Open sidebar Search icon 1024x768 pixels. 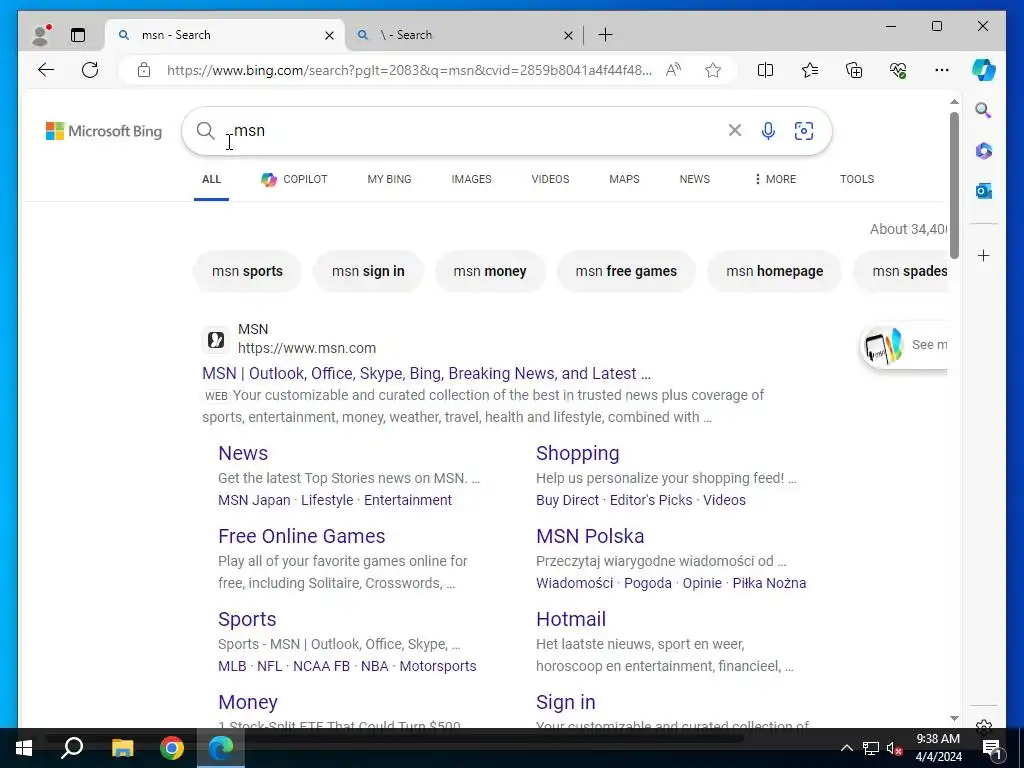click(984, 110)
